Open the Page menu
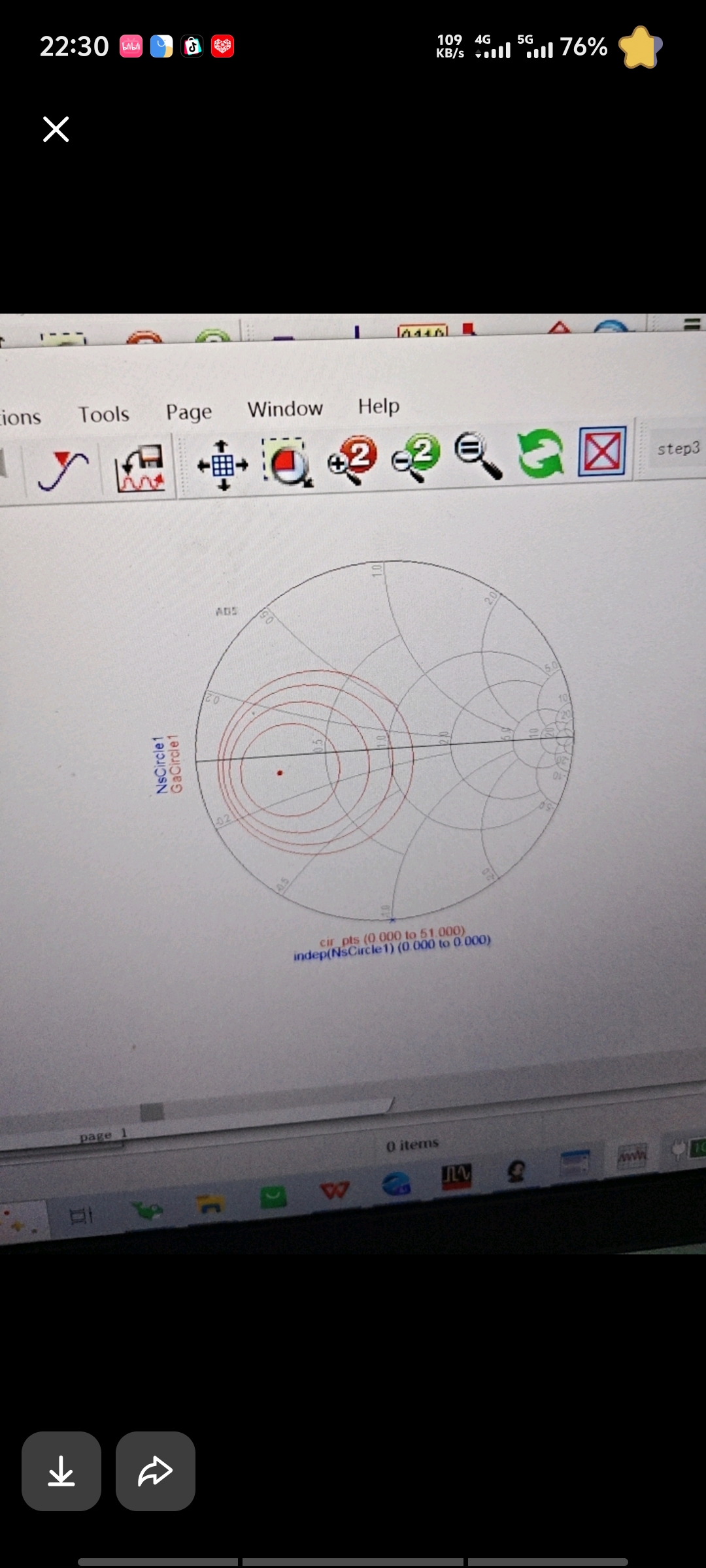 (189, 412)
